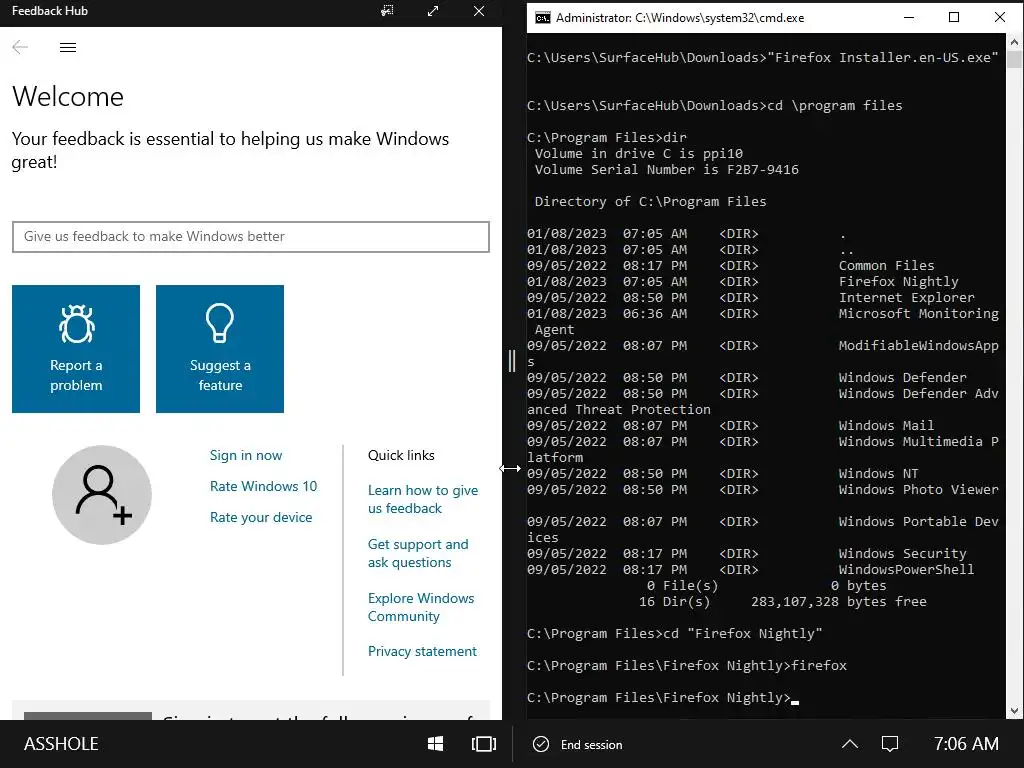Click the End session checkmark icon
The image size is (1024, 768).
[541, 744]
